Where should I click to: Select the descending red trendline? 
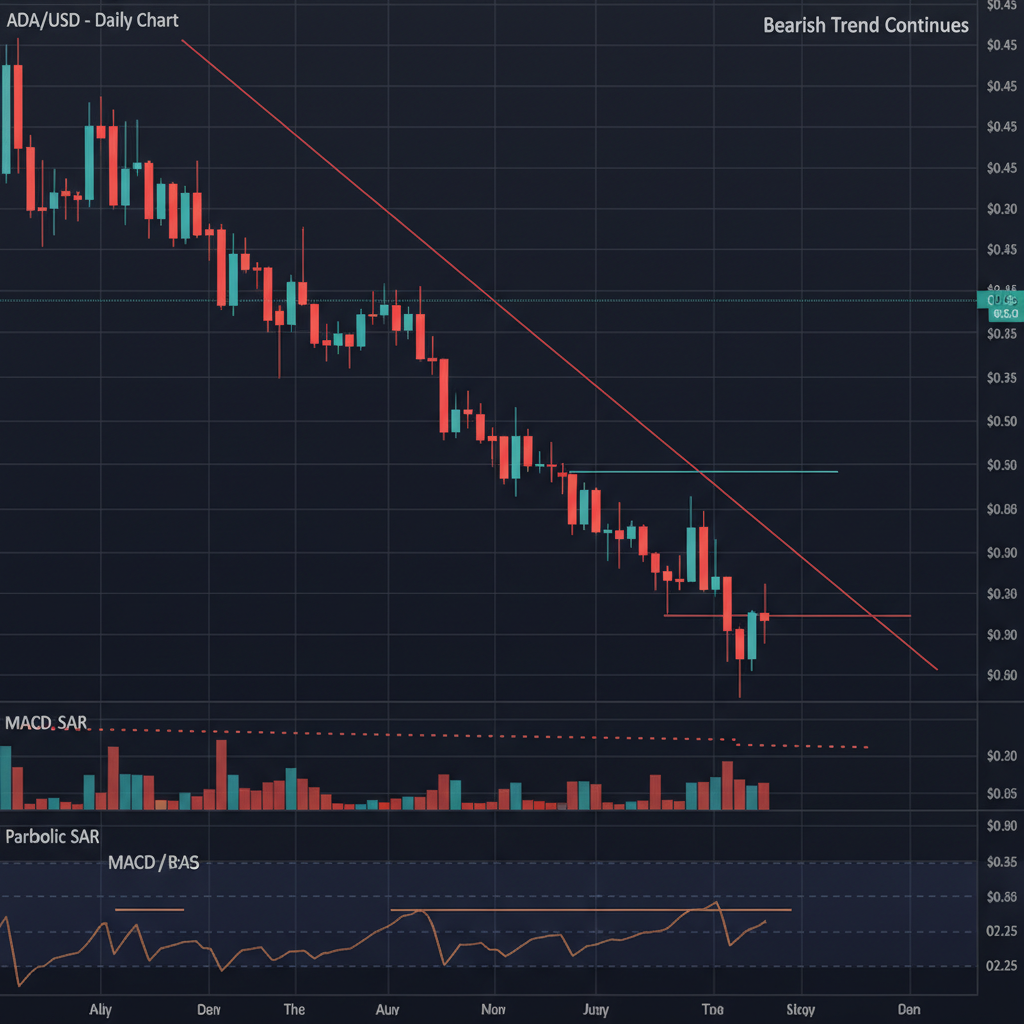pyautogui.click(x=400, y=223)
